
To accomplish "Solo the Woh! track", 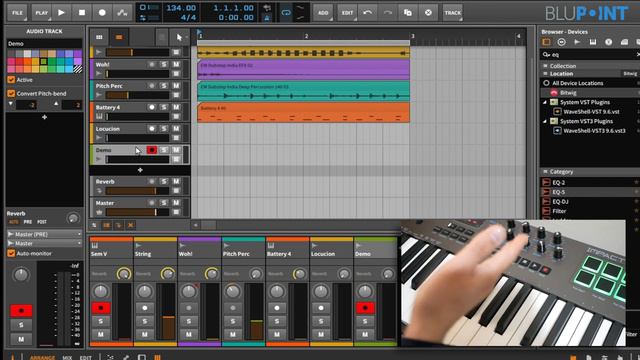I will 164,64.
